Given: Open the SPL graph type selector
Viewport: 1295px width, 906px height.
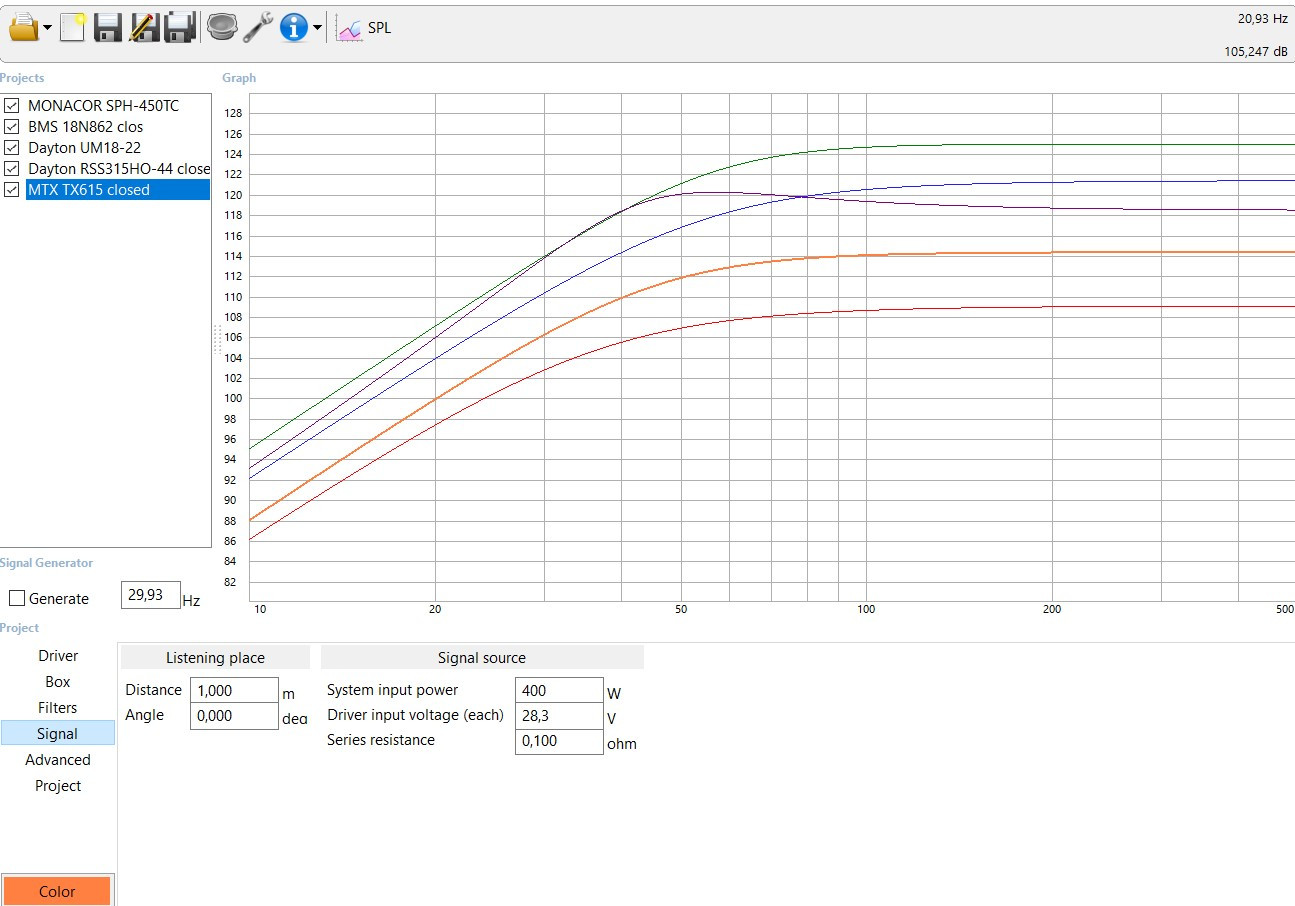Looking at the screenshot, I should [x=365, y=28].
